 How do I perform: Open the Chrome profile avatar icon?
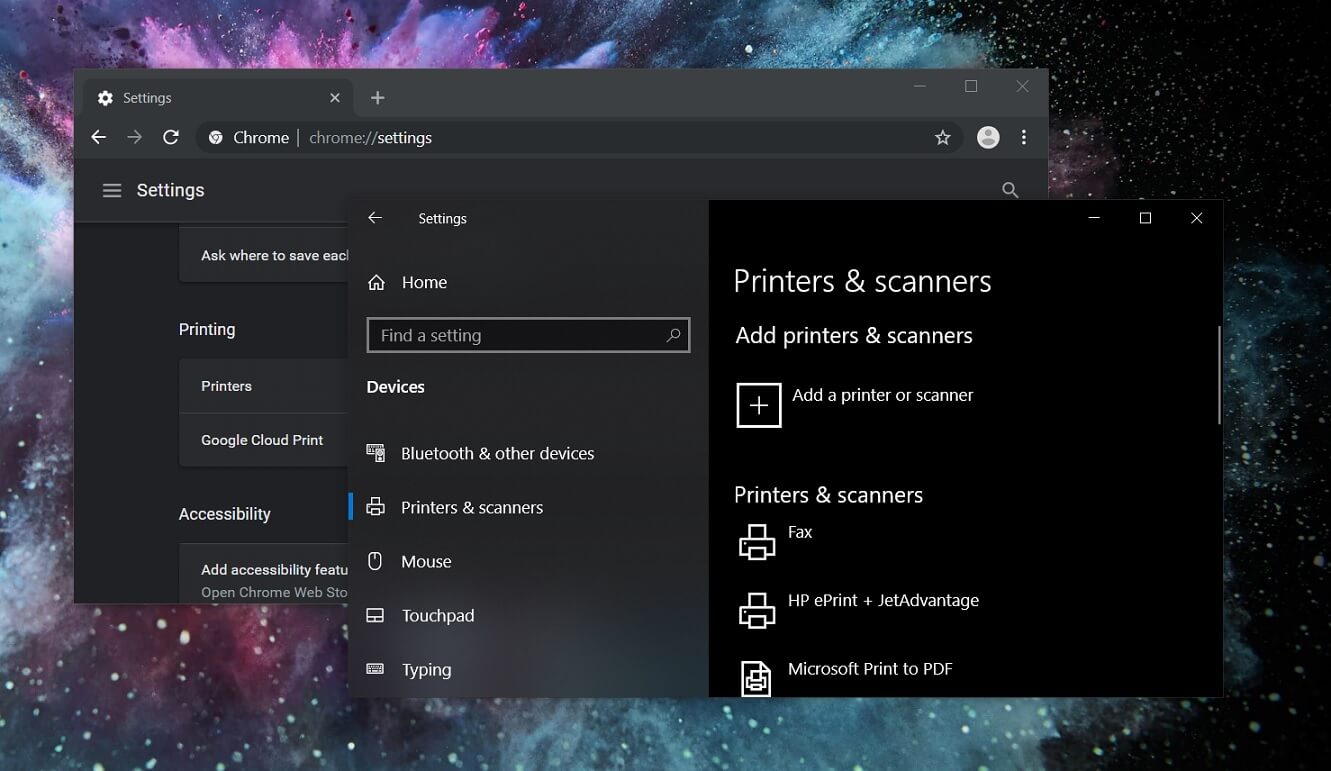(988, 138)
